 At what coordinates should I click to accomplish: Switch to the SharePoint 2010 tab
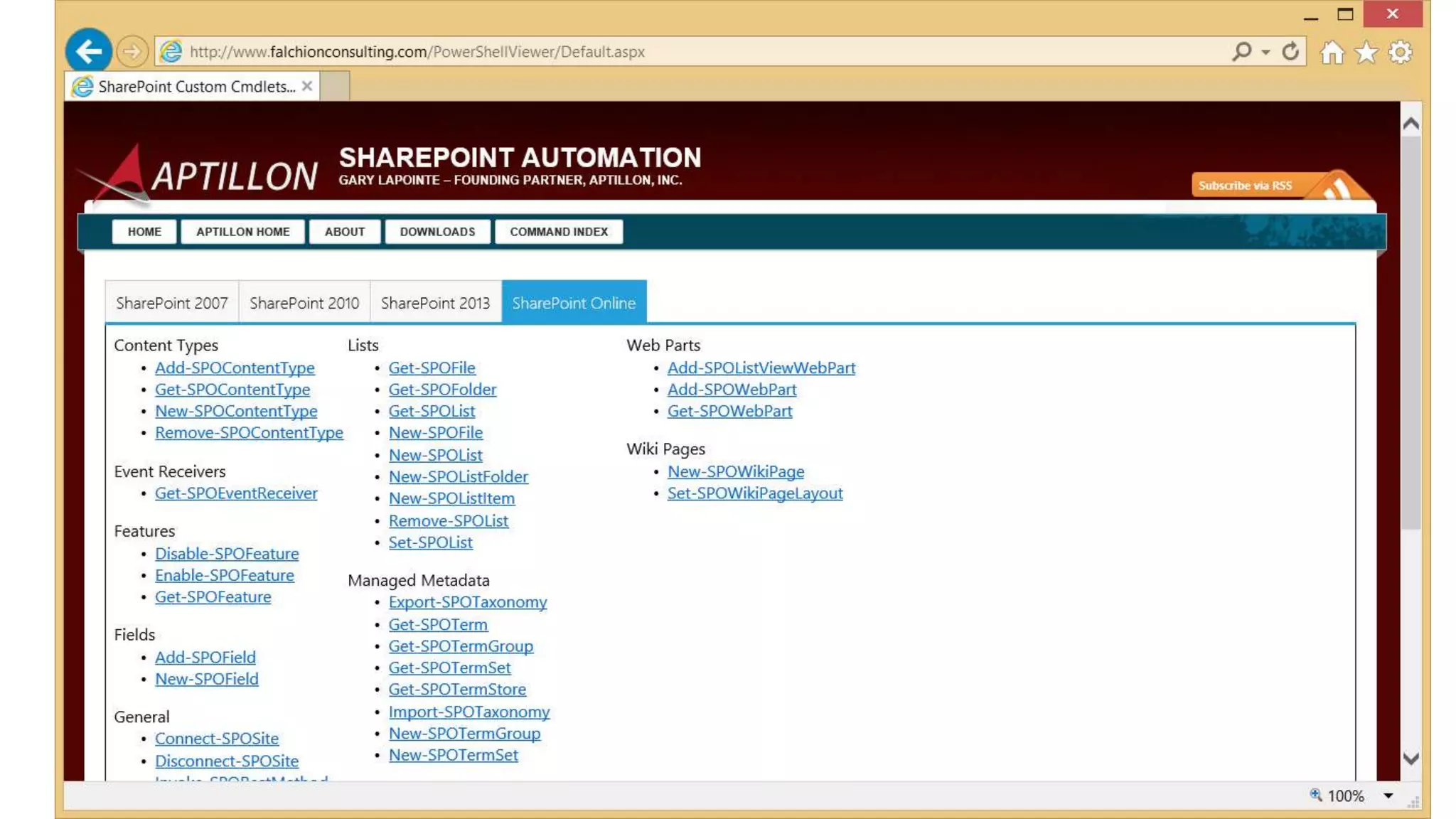click(304, 303)
